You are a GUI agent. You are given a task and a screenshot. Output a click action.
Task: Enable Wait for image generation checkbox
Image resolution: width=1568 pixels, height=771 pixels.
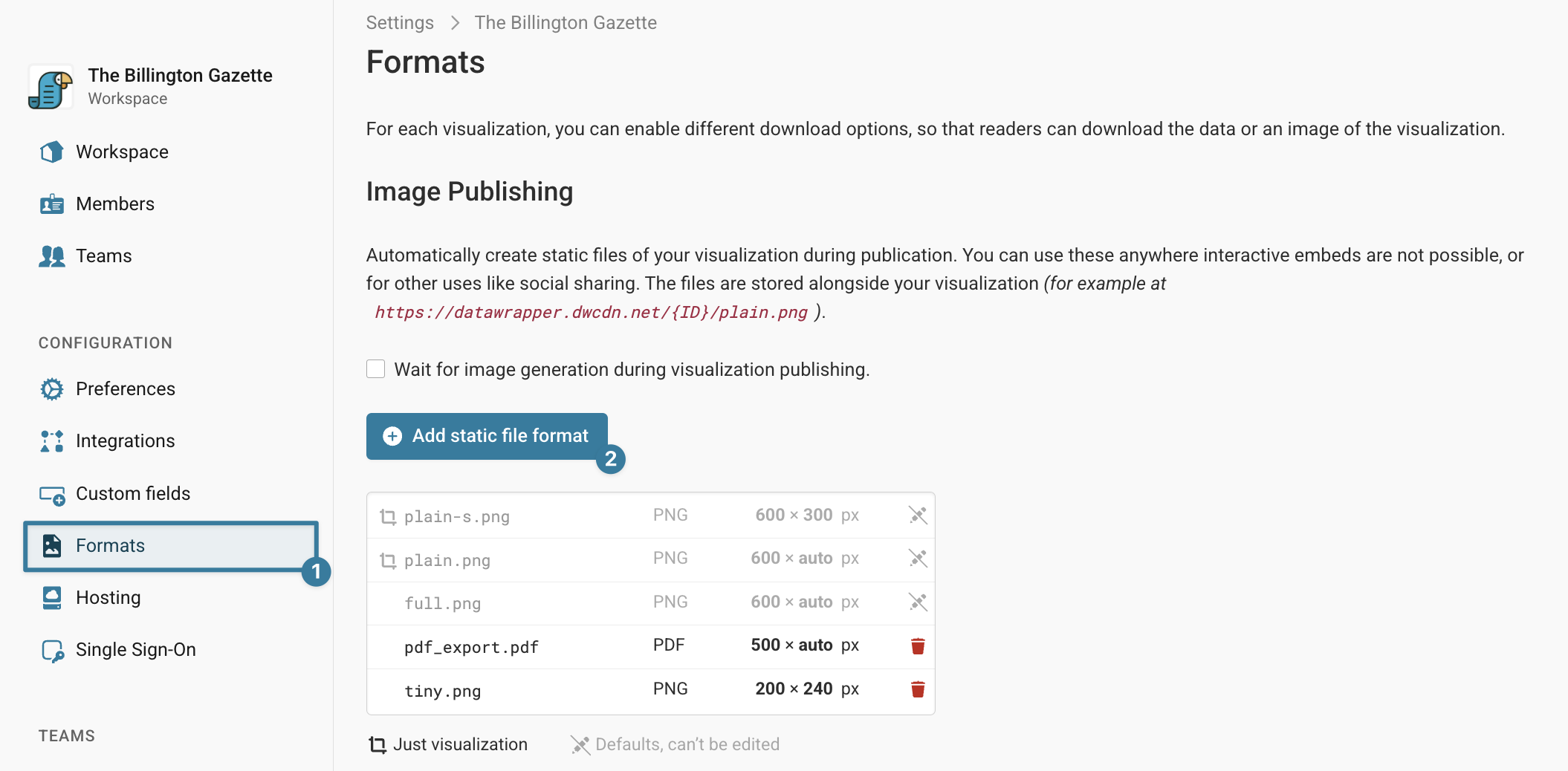(376, 369)
